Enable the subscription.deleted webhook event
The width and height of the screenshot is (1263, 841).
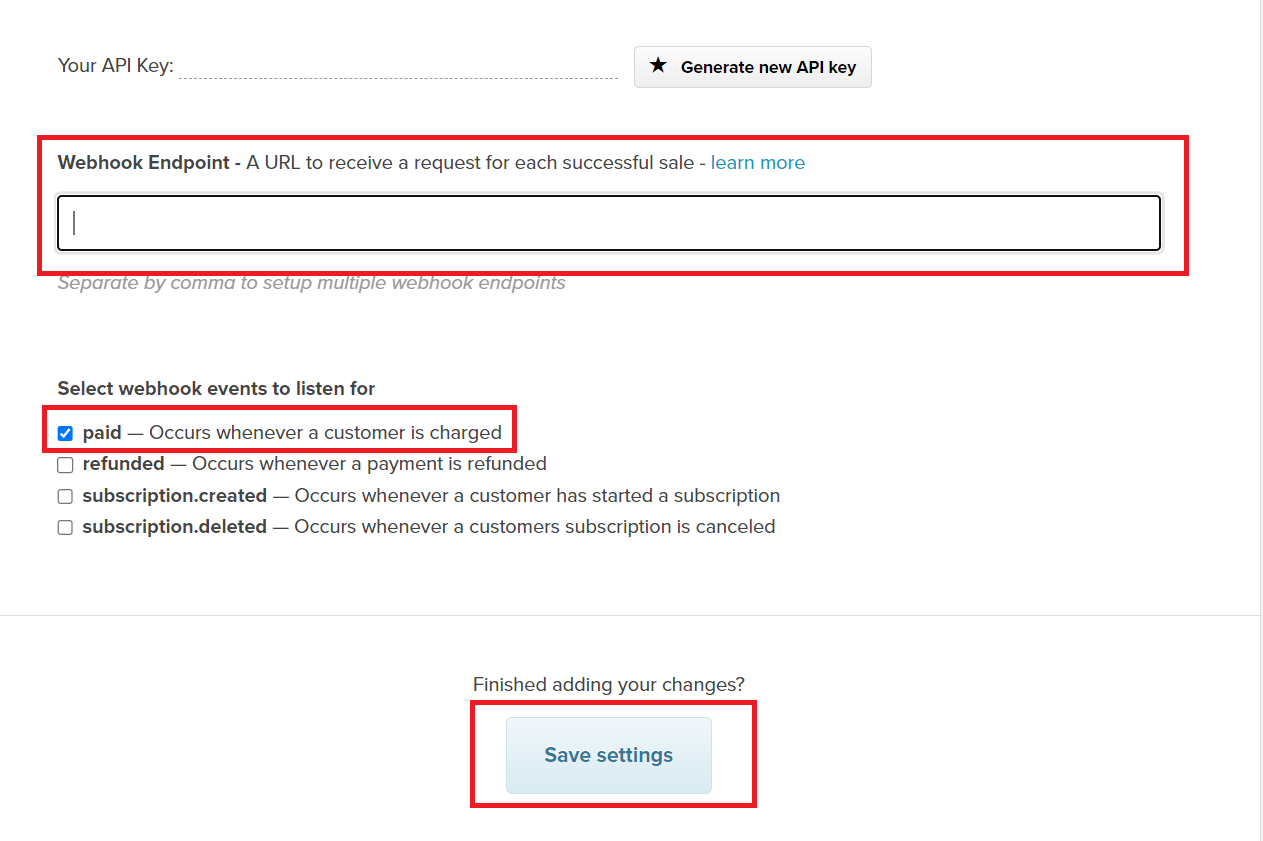point(65,527)
